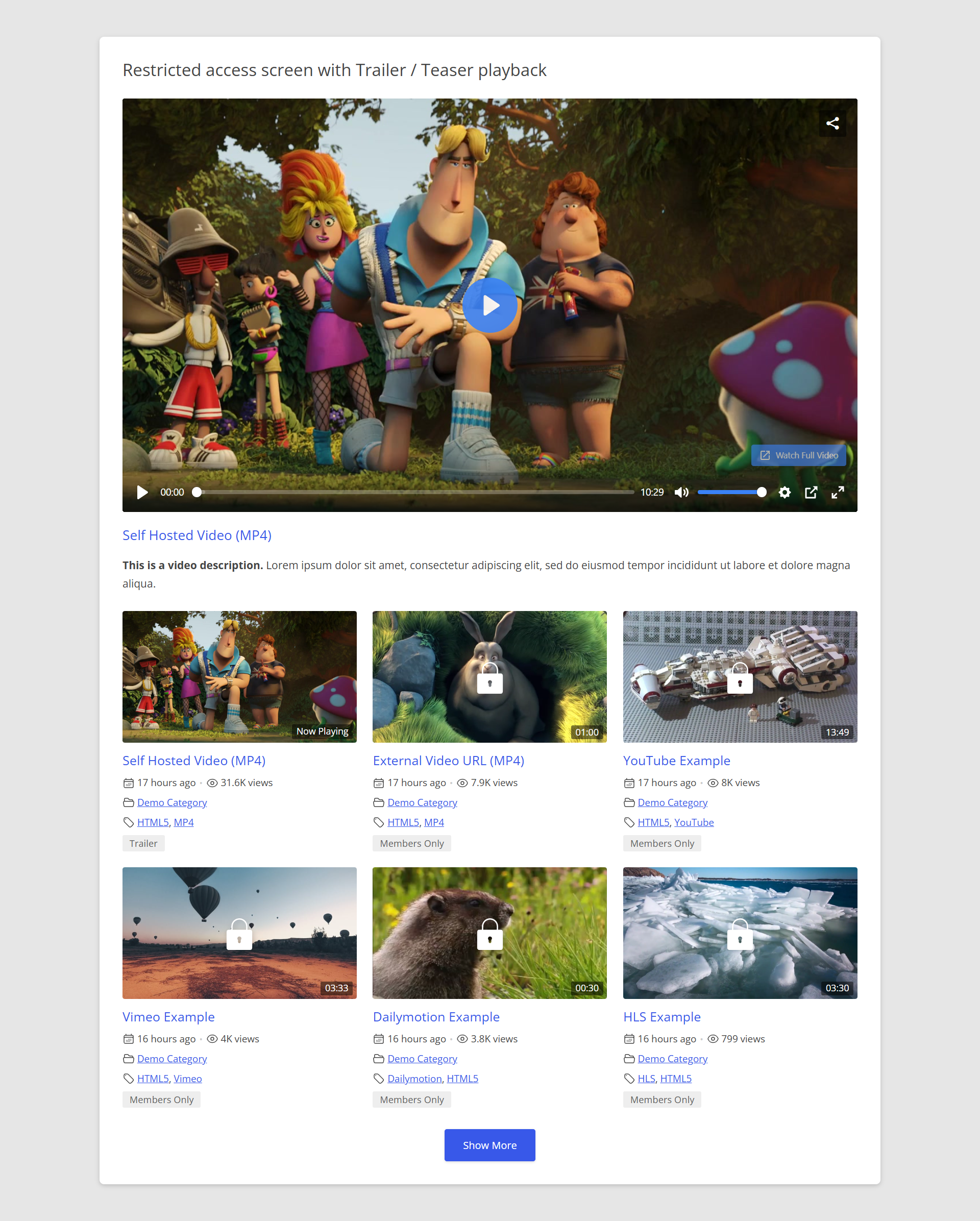Click the HTML5 tag on HLS Example card
The height and width of the screenshot is (1221, 980).
point(675,1078)
